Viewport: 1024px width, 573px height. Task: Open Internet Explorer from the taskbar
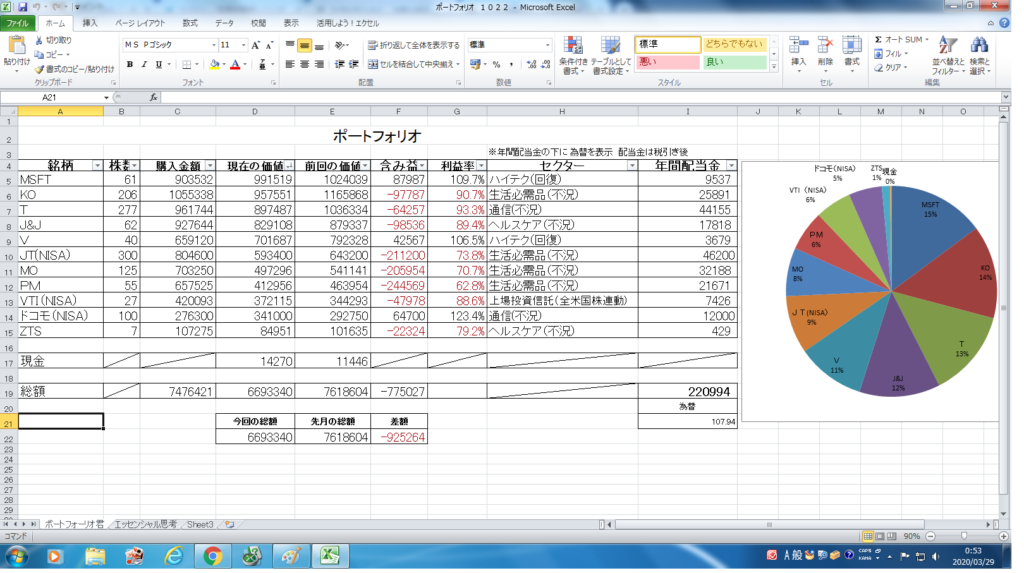173,556
